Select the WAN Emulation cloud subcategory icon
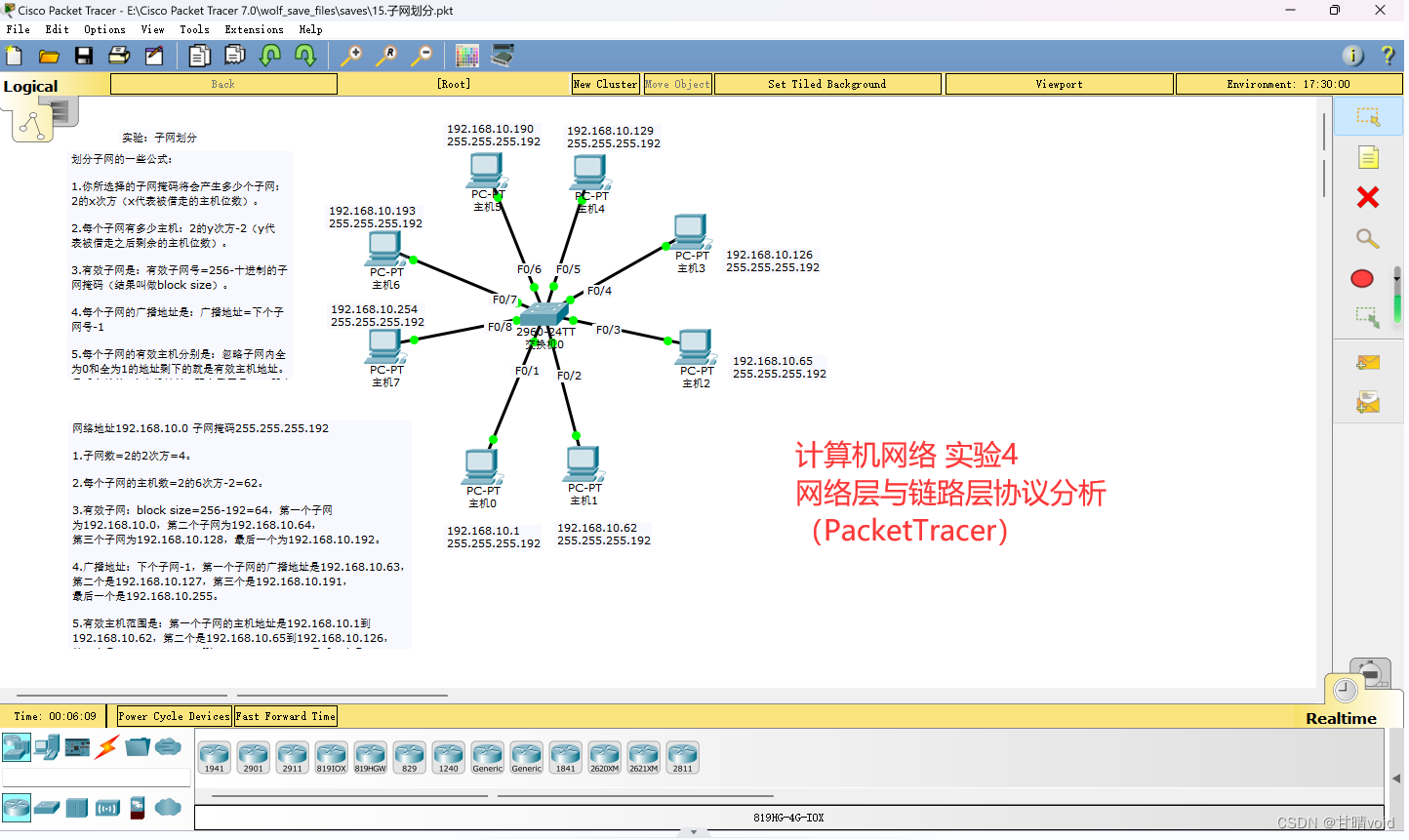This screenshot has height=840, width=1409. (x=168, y=808)
